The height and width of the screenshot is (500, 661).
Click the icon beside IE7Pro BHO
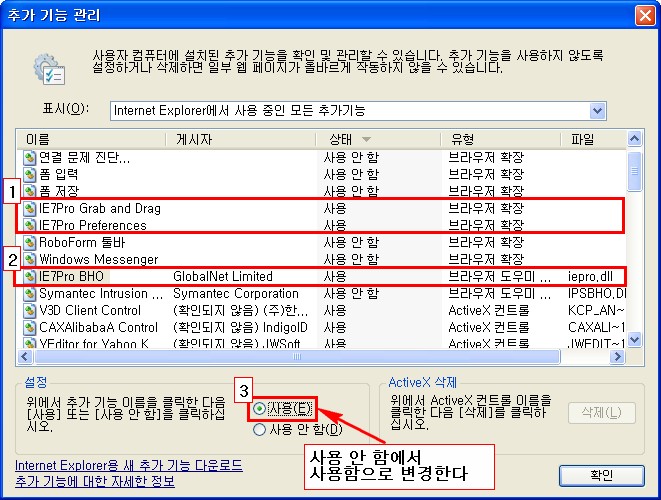coord(30,277)
